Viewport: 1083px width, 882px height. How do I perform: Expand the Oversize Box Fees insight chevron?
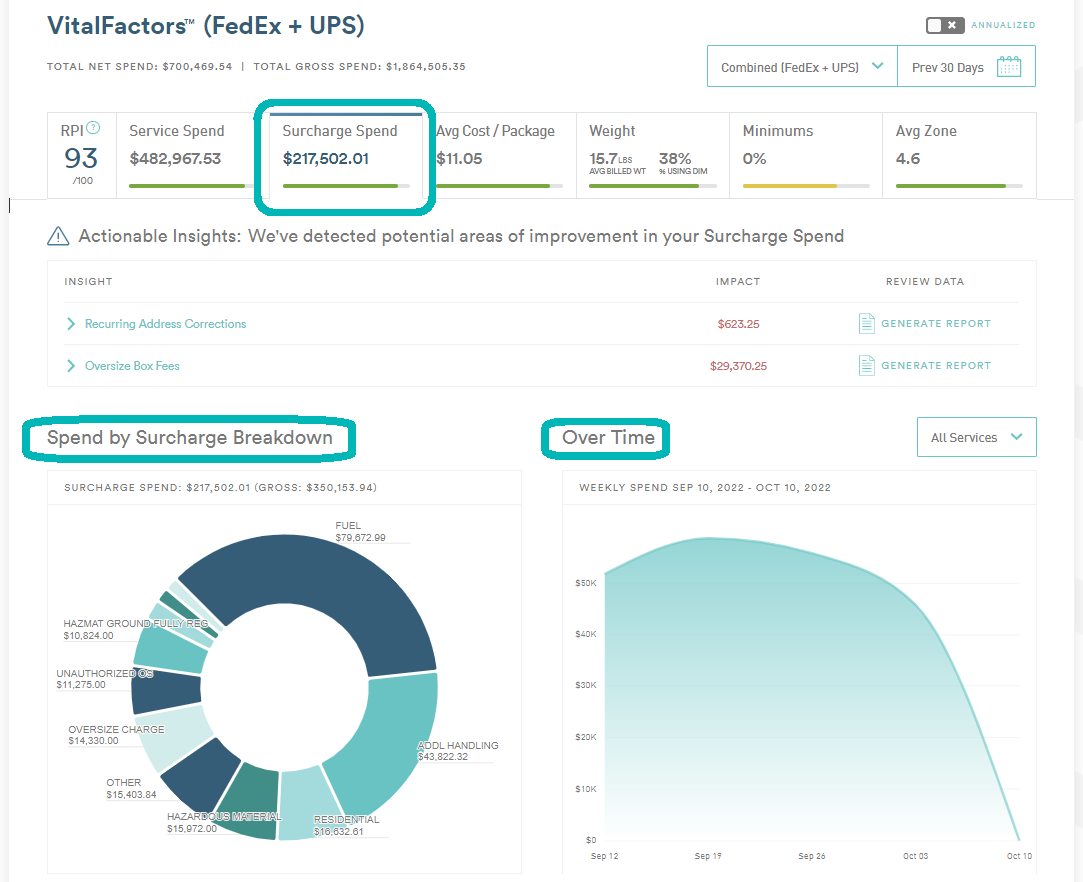point(71,366)
